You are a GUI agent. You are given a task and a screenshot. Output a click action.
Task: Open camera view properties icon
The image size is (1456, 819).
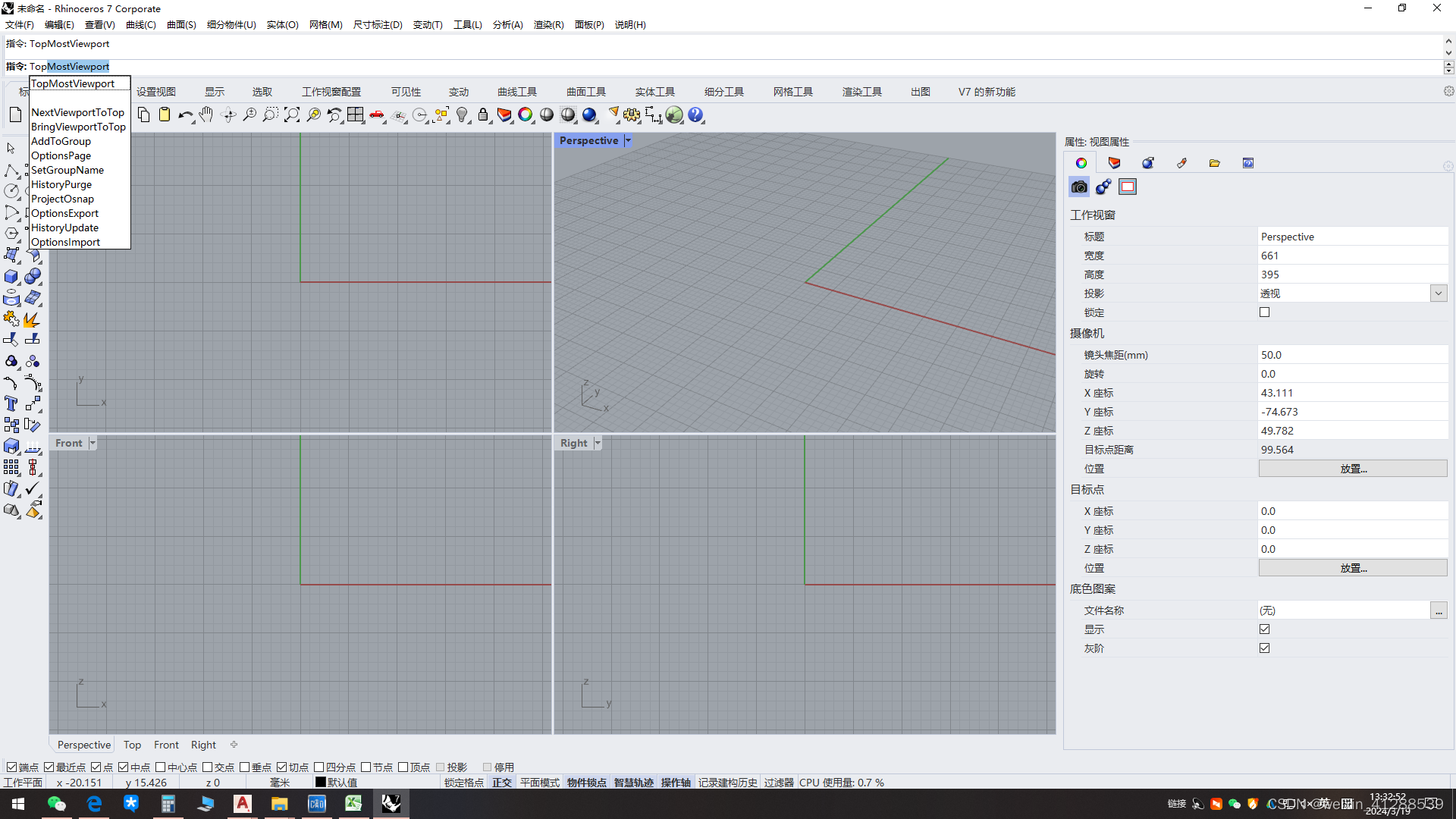(1079, 187)
